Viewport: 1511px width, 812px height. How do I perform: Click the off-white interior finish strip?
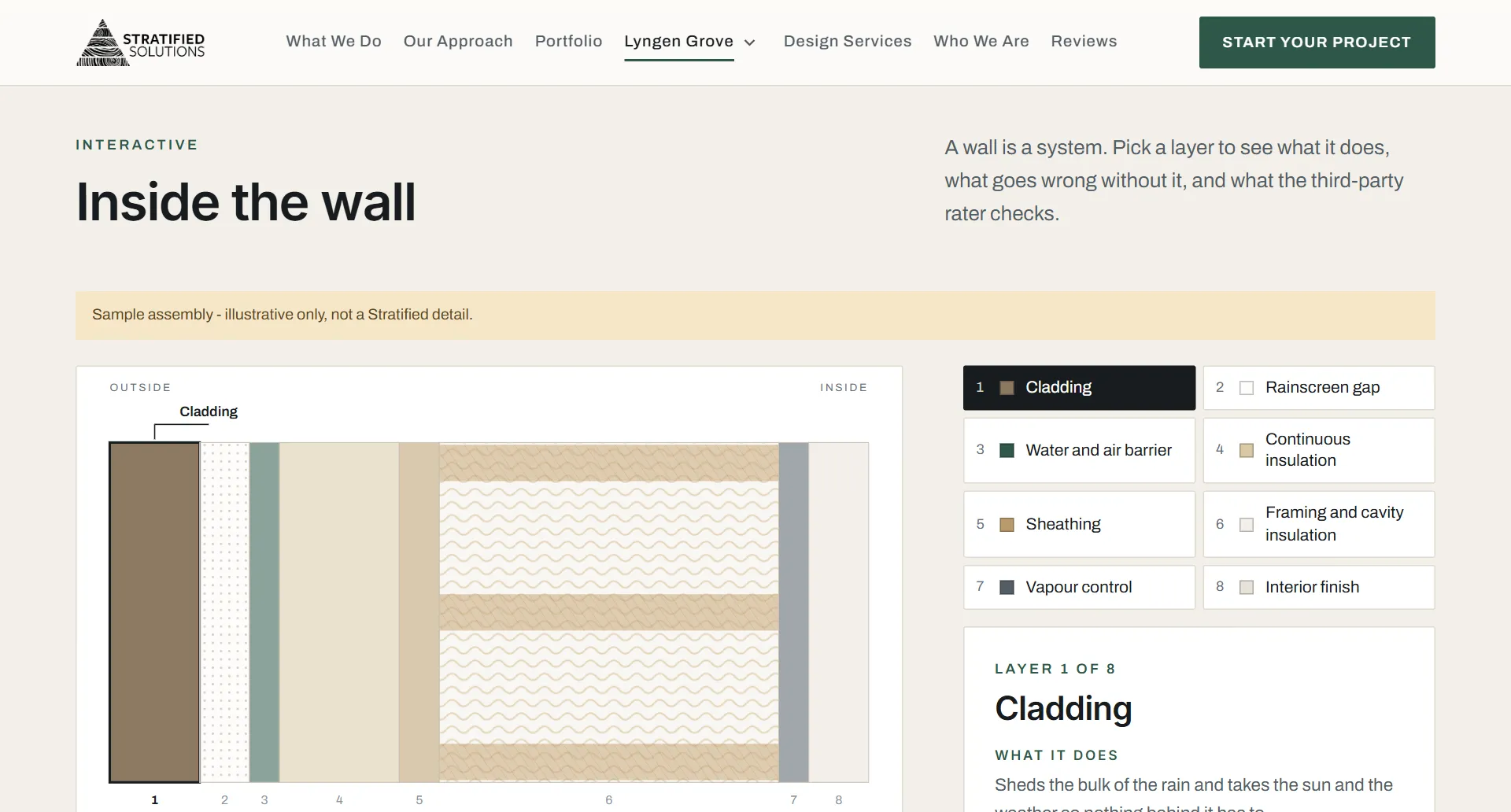(x=839, y=612)
